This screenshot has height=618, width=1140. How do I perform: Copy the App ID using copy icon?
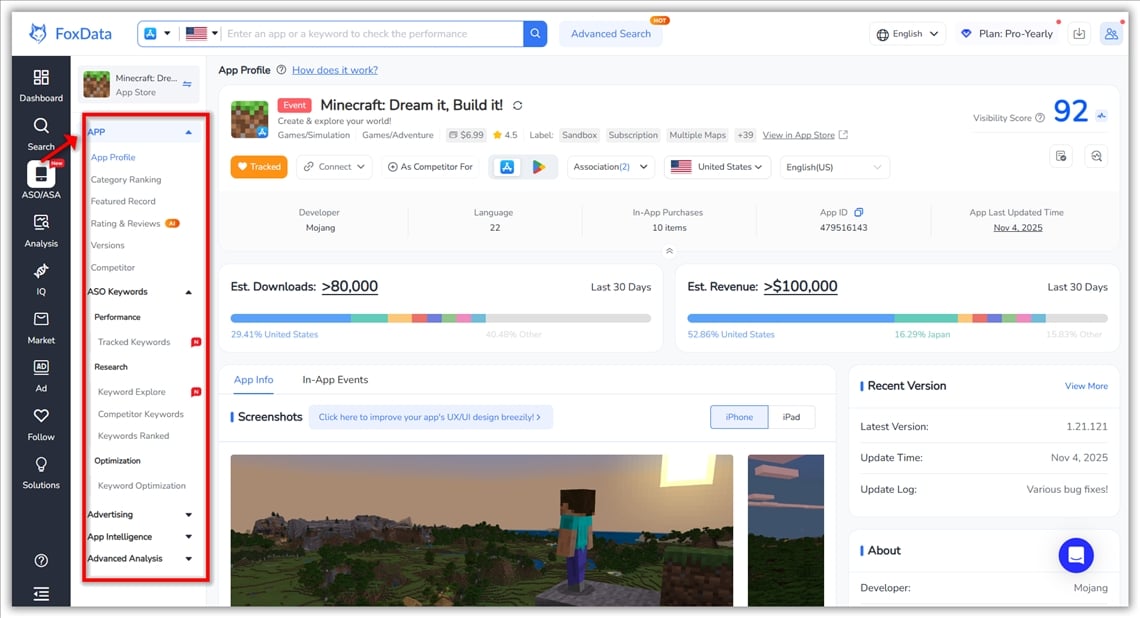pos(858,213)
